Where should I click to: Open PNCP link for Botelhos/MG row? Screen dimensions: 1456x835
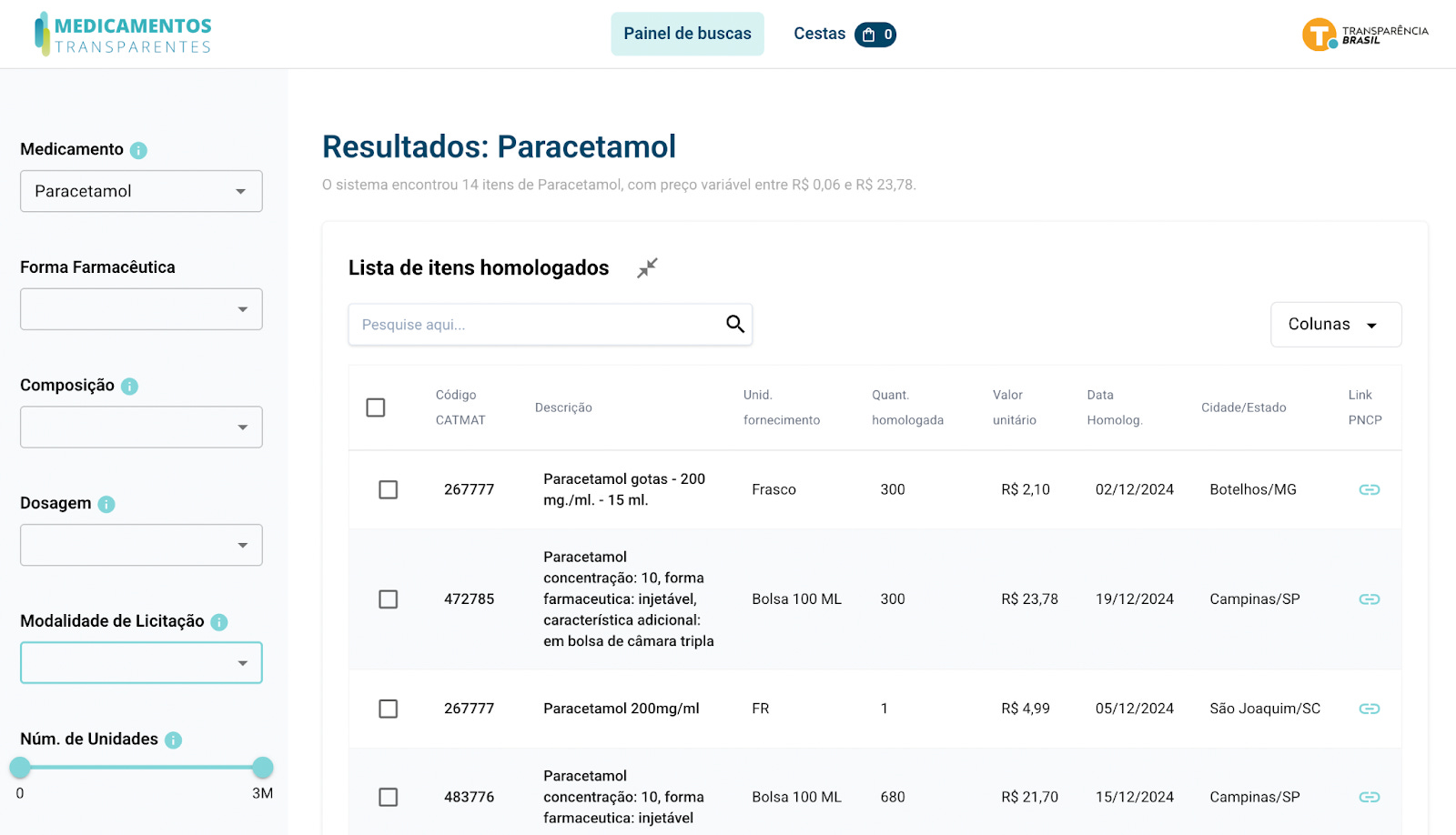(x=1370, y=489)
